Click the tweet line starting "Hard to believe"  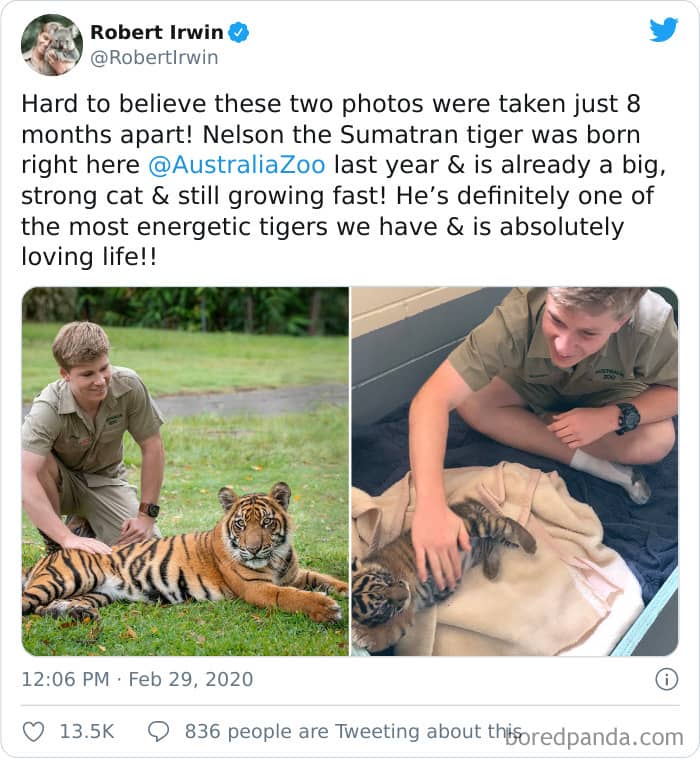(330, 104)
